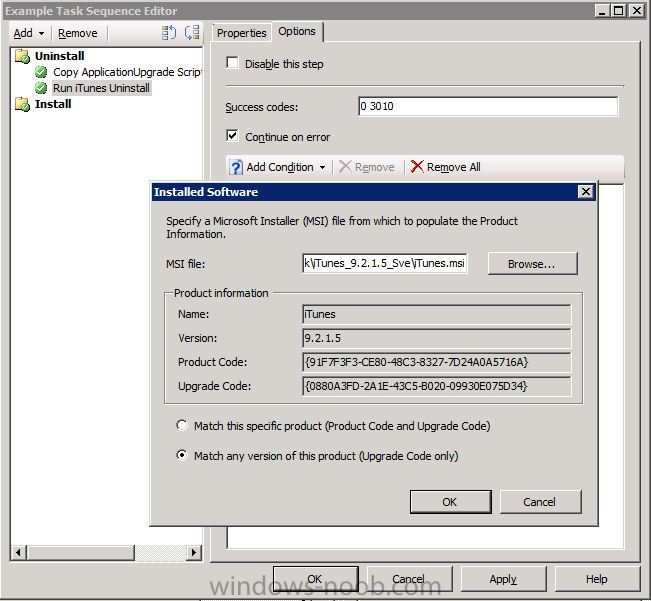Click the grey X icon next to Remove

click(345, 167)
